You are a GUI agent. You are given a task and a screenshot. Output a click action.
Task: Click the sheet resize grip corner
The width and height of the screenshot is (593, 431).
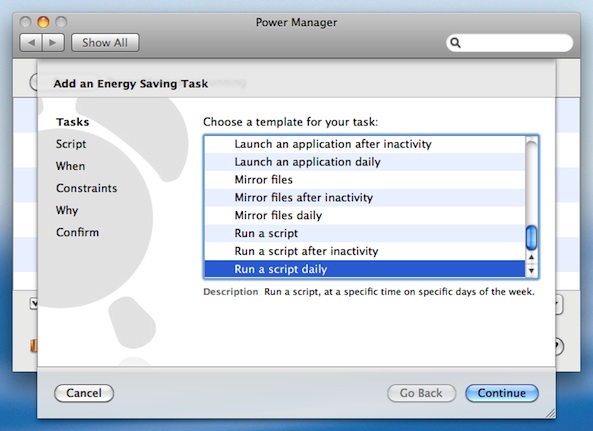pos(550,414)
